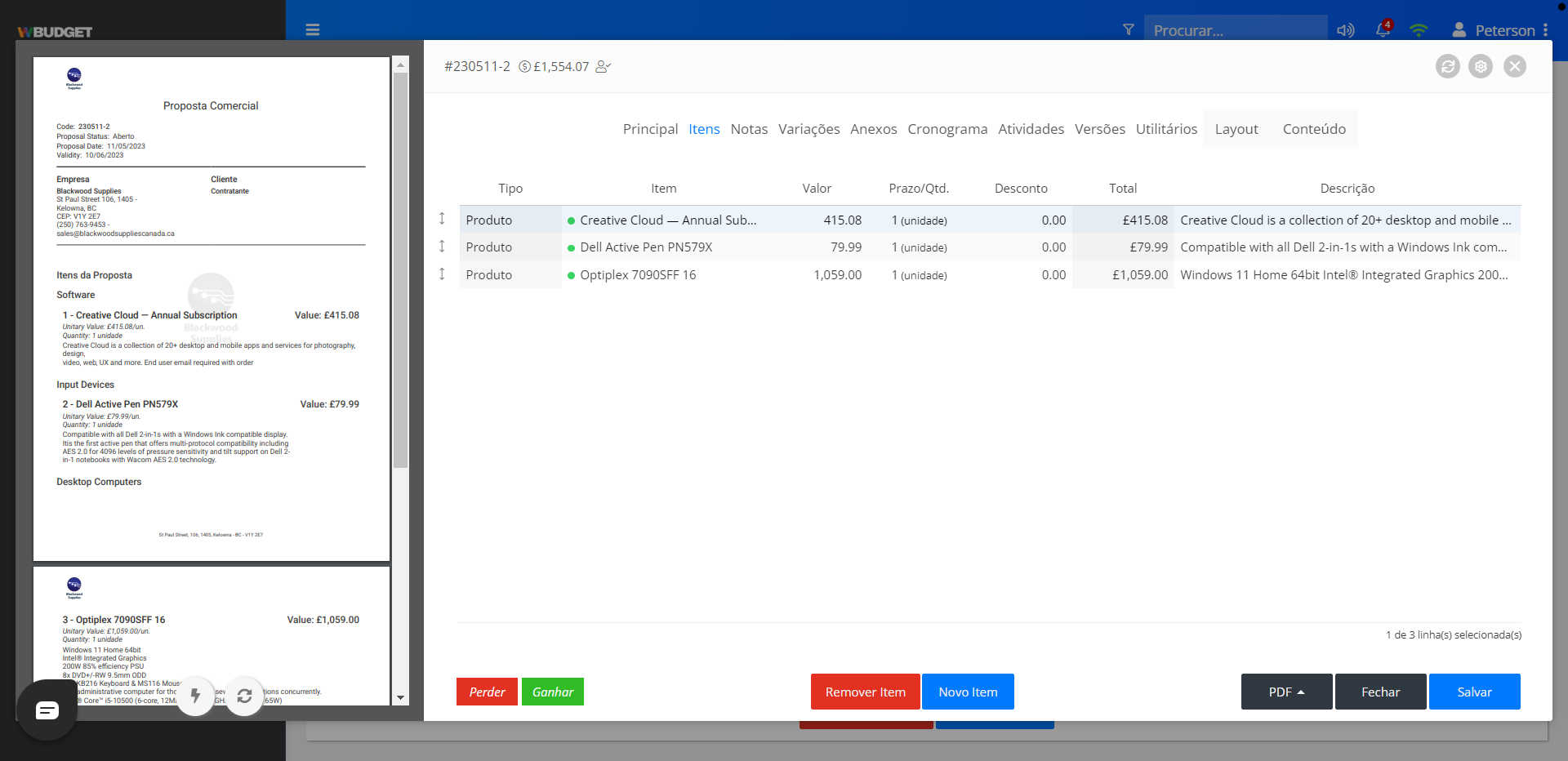
Task: Open the Peterson user profile
Action: (x=1494, y=30)
